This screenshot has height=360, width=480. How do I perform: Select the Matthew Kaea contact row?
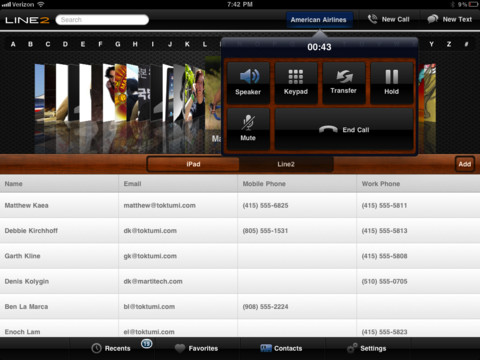click(x=240, y=205)
